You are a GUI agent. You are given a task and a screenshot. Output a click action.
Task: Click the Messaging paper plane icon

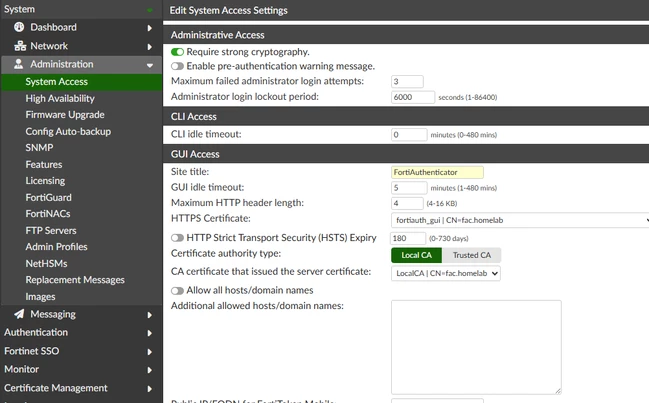(19, 314)
